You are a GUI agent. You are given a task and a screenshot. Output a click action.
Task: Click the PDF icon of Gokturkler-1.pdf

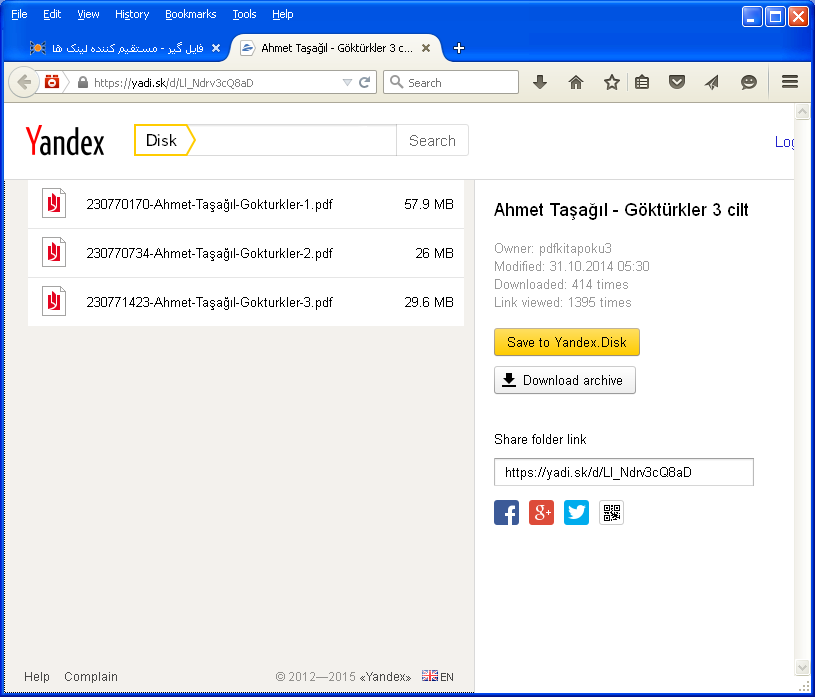[x=54, y=203]
